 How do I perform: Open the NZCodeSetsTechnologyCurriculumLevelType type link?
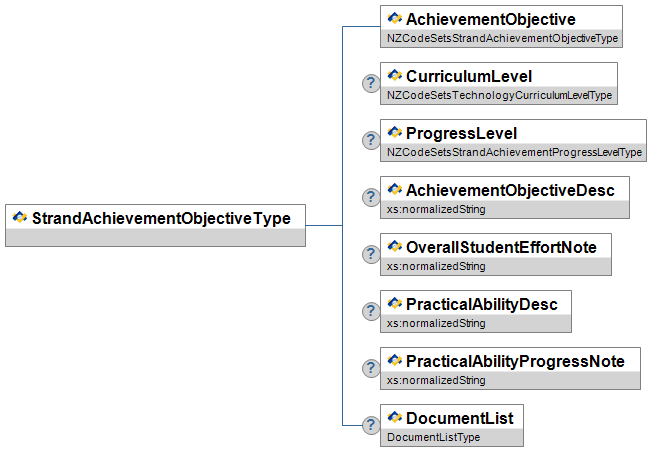click(x=499, y=96)
